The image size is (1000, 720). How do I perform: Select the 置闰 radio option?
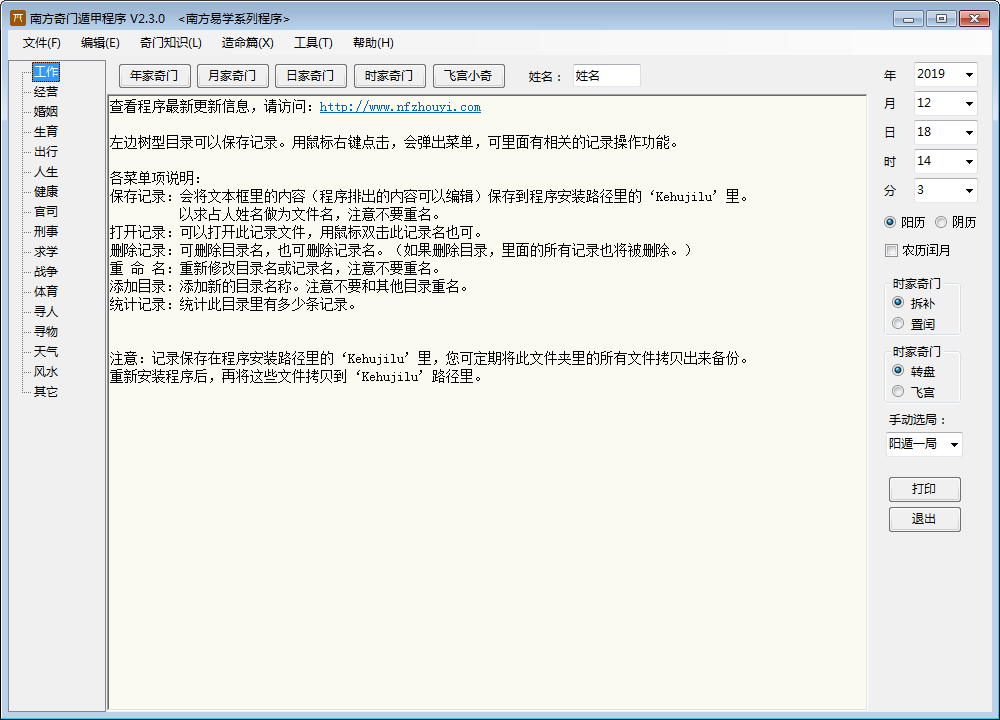(x=898, y=323)
